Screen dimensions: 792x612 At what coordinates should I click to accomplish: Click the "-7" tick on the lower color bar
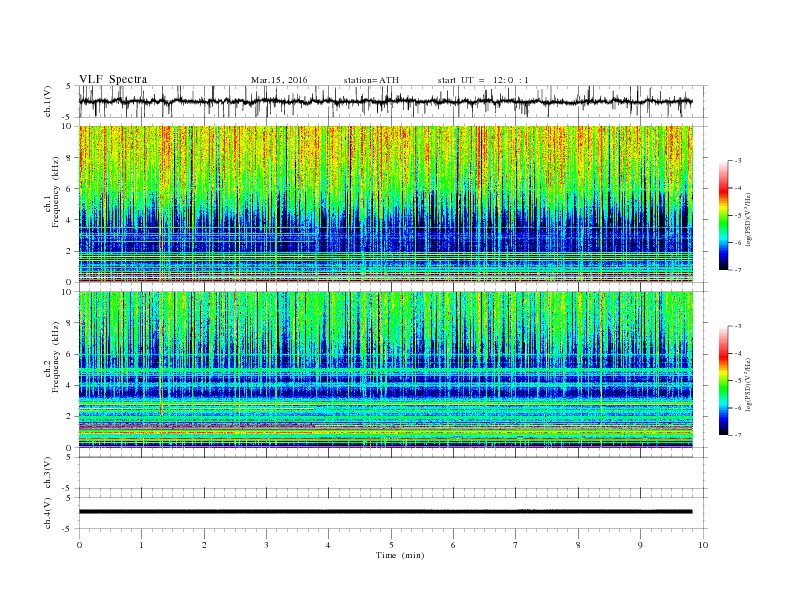point(737,435)
